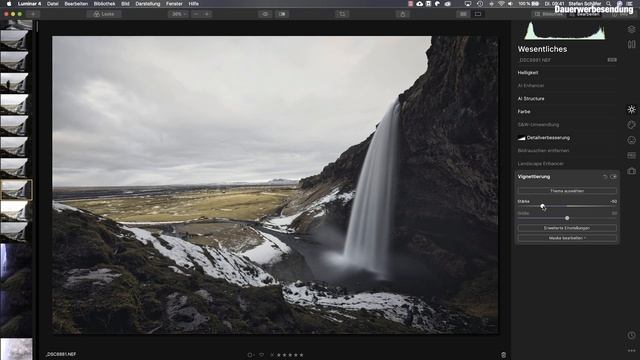The height and width of the screenshot is (360, 640).
Task: Select the highlighted filmstrip thumbnail
Action: pos(16,190)
